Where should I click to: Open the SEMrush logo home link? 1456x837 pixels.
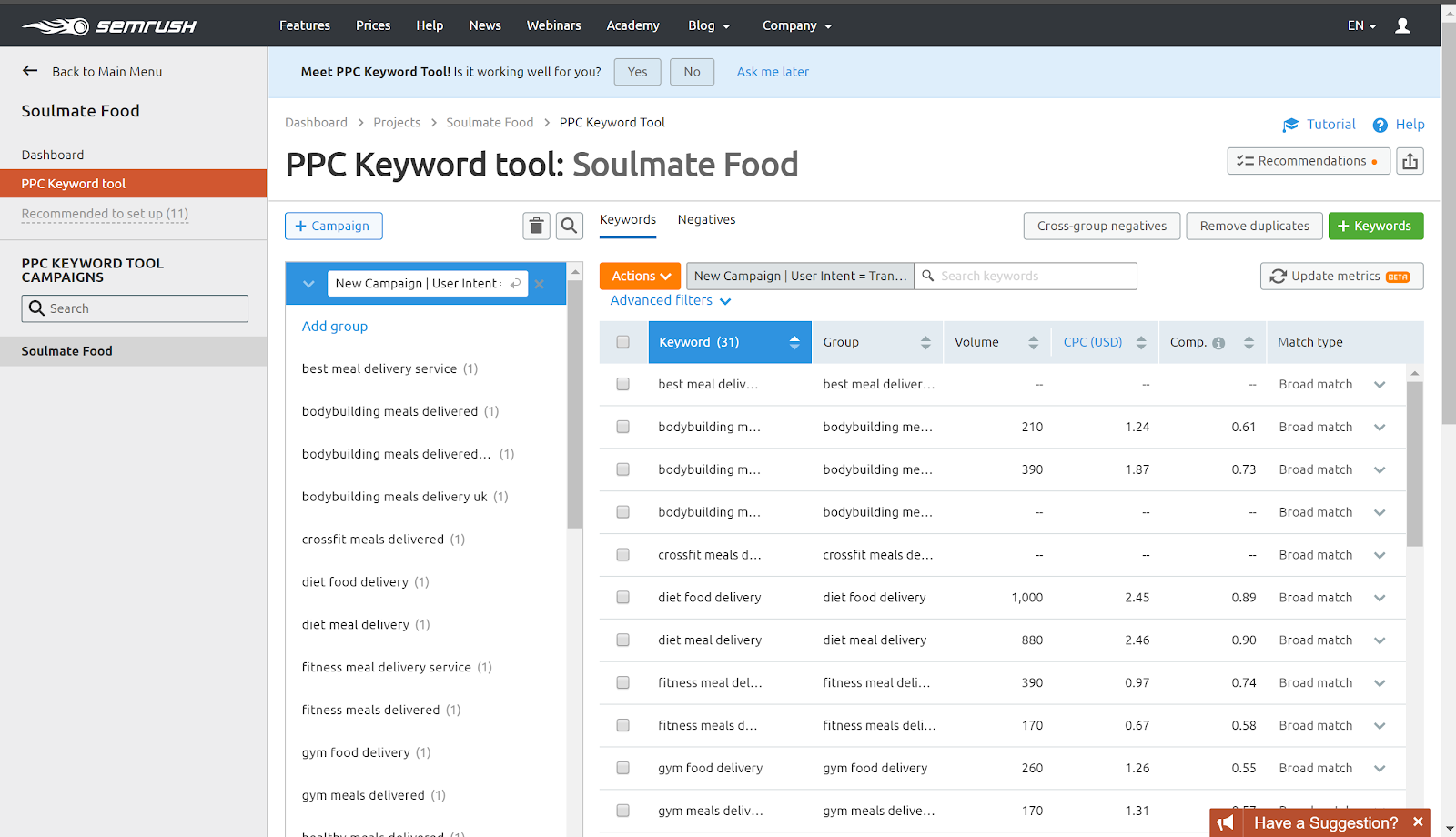pyautogui.click(x=109, y=26)
